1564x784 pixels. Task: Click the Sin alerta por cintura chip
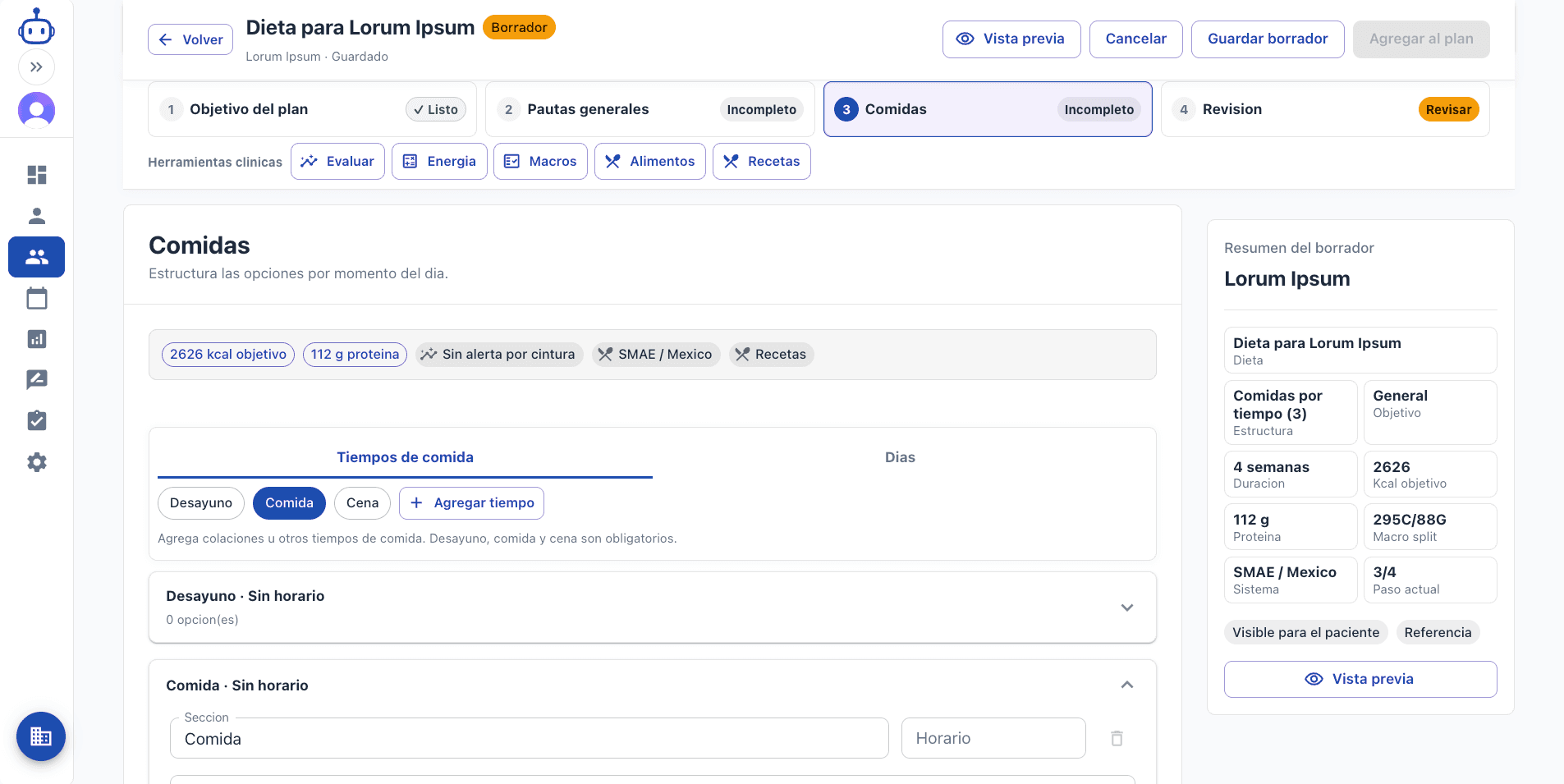499,355
